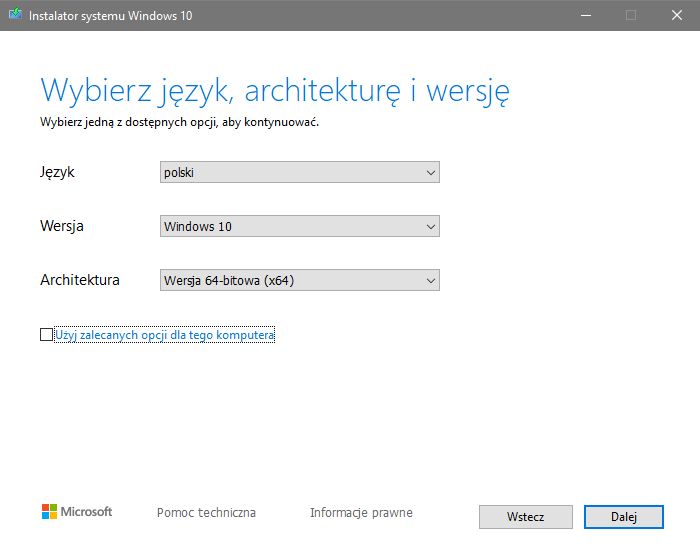
Task: Minimize the Instalator systemu Windows 10 window
Action: [586, 15]
